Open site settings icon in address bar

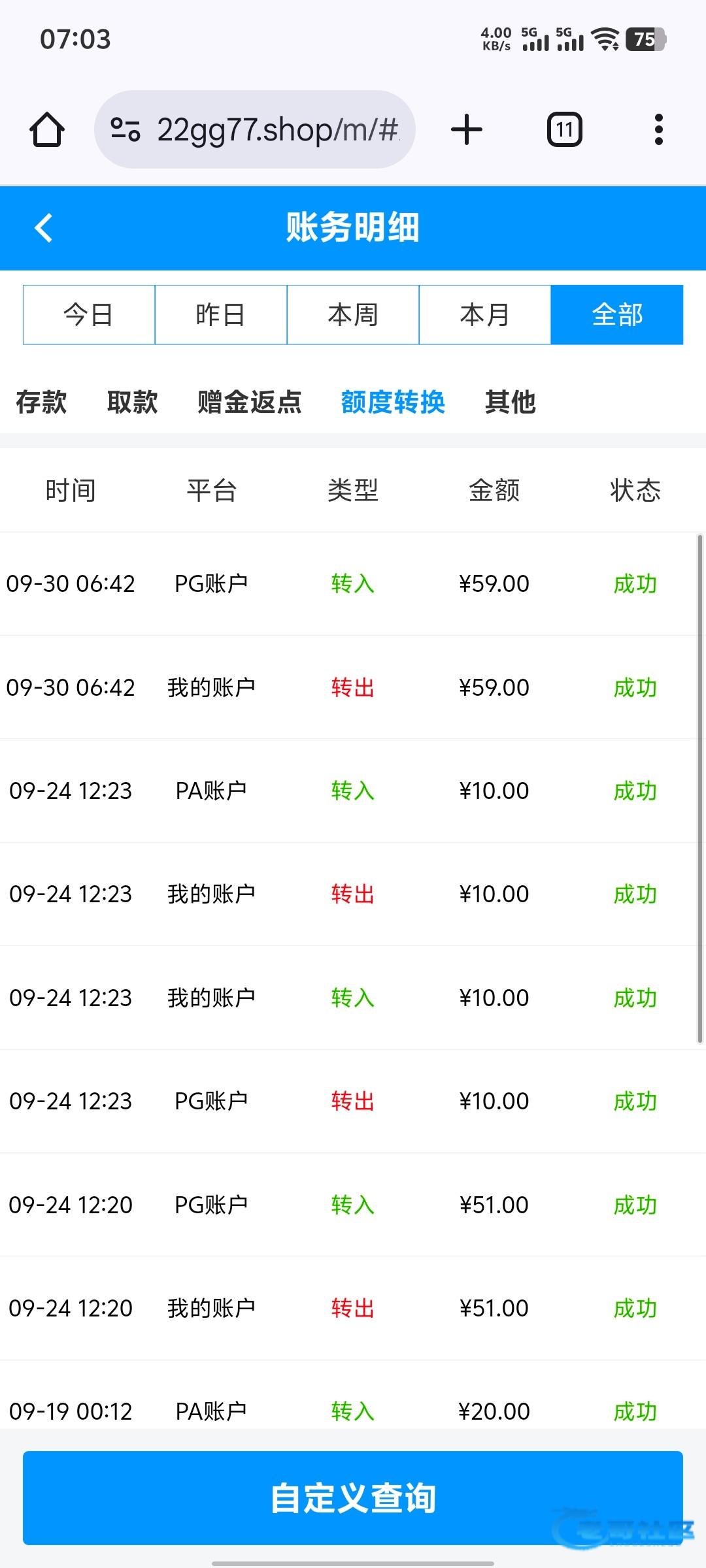[125, 129]
